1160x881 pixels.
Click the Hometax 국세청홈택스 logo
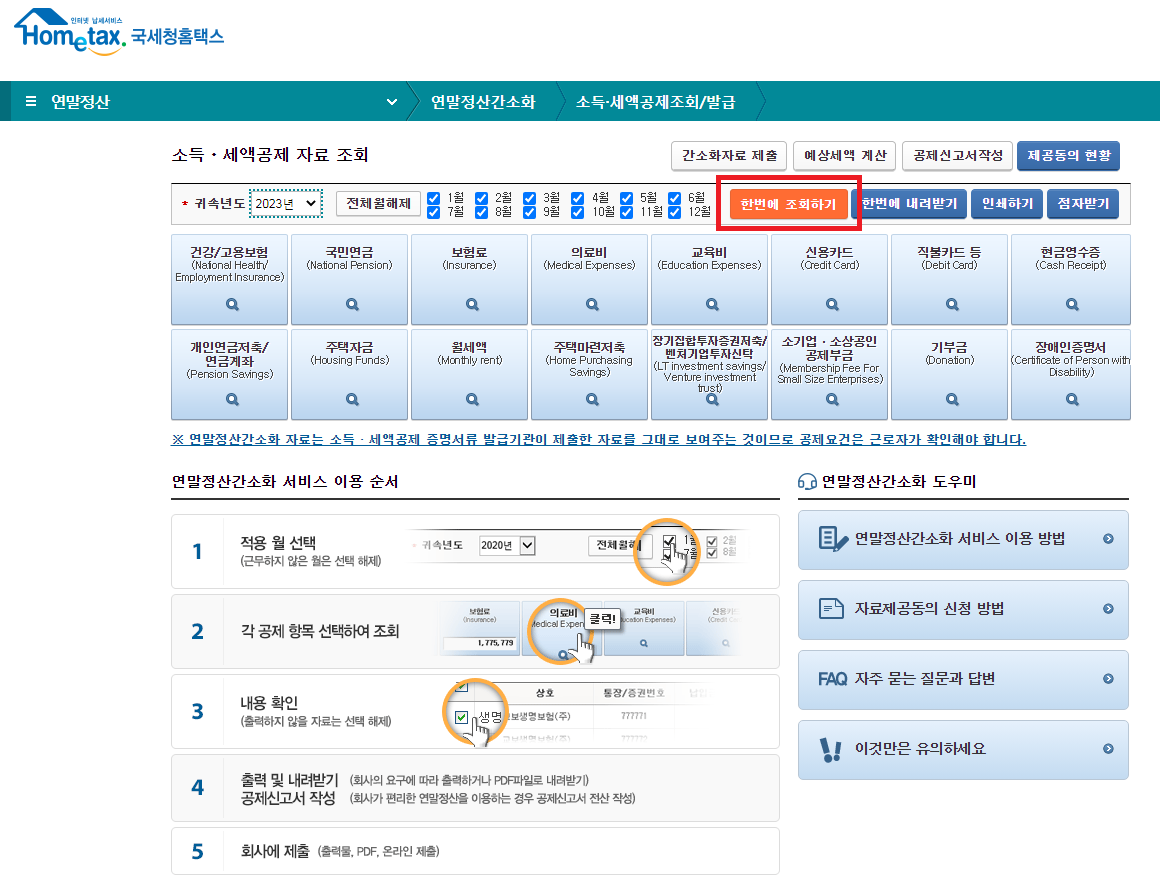[x=118, y=36]
